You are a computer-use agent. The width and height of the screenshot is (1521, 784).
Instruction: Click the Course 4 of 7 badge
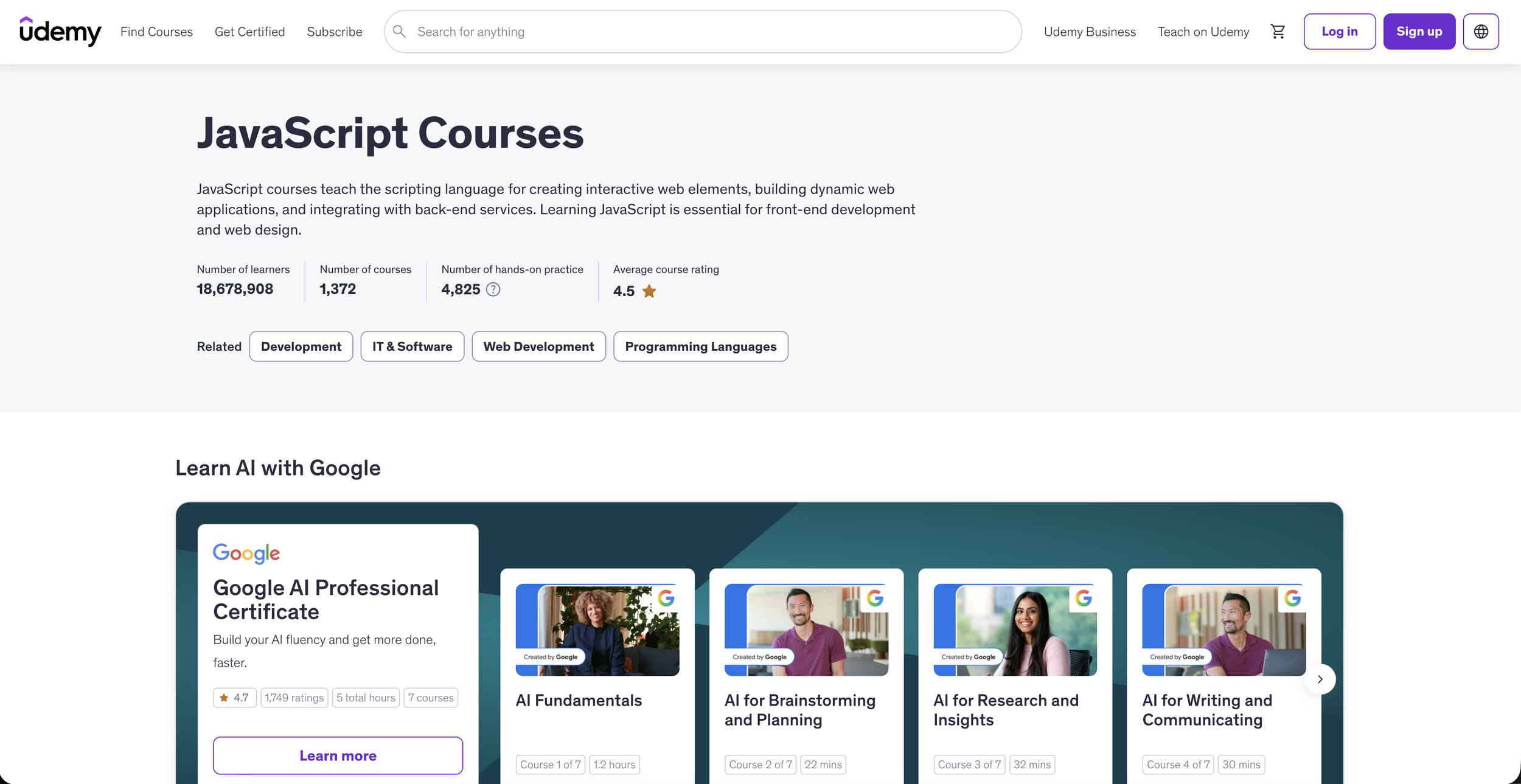tap(1178, 765)
